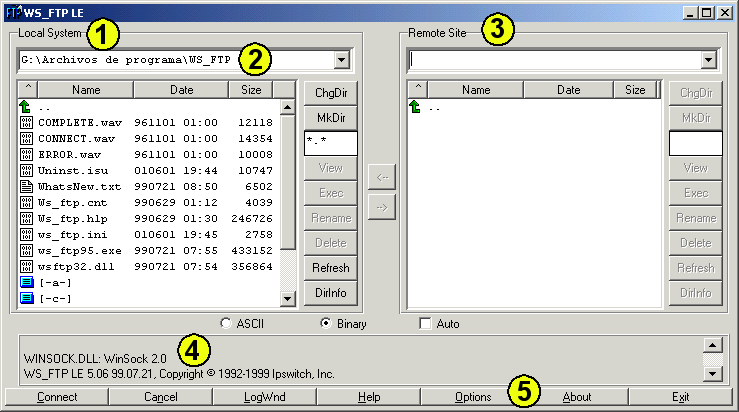Click the remote ChgDir button

point(696,93)
